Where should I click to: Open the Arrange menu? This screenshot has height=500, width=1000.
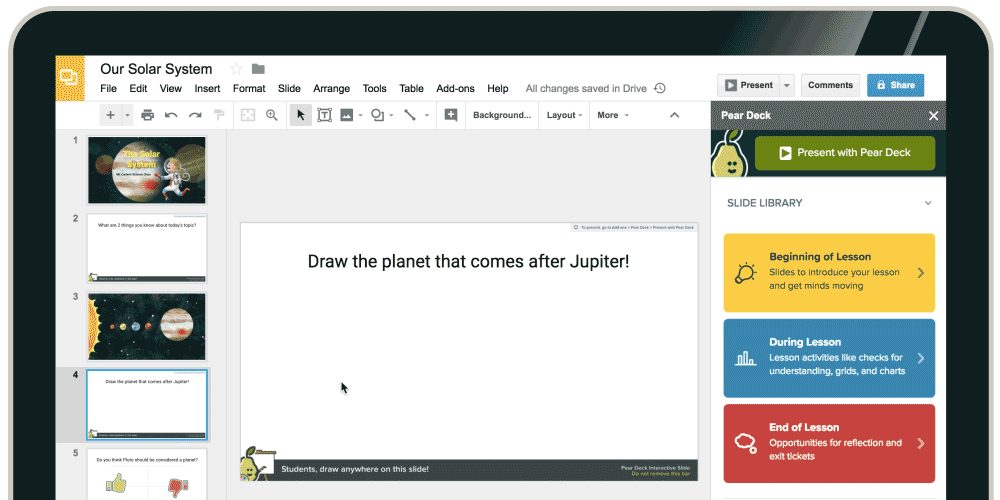tap(332, 89)
